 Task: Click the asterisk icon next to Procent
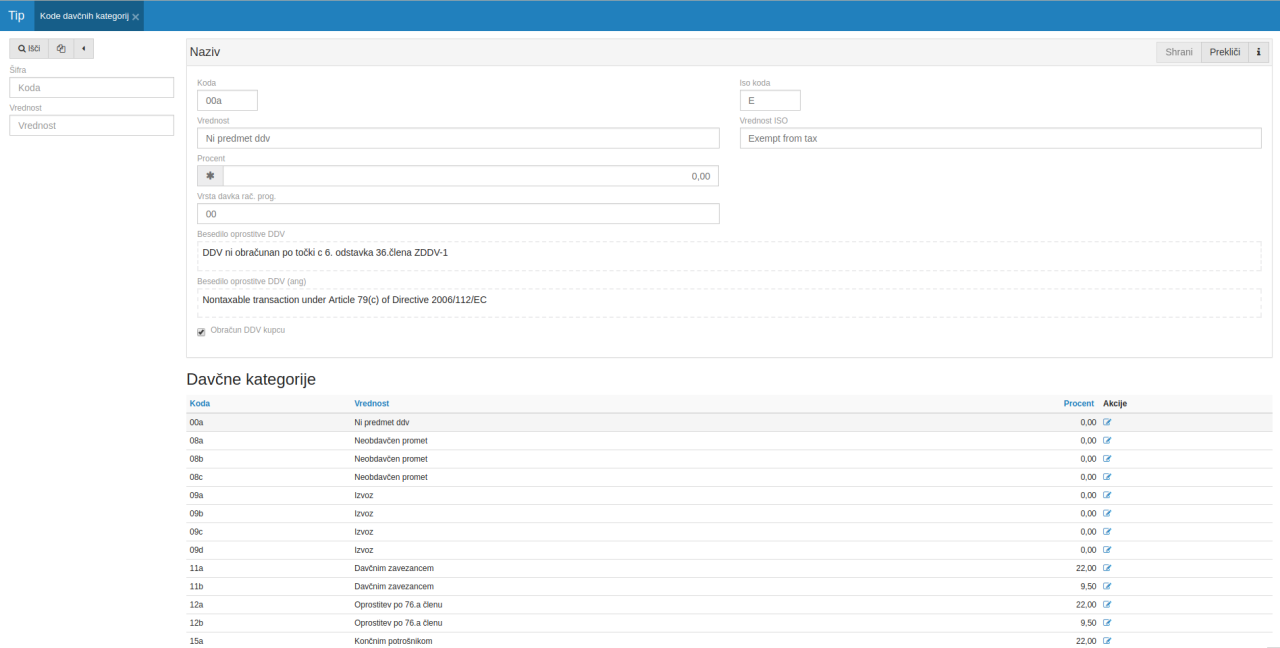[x=210, y=176]
